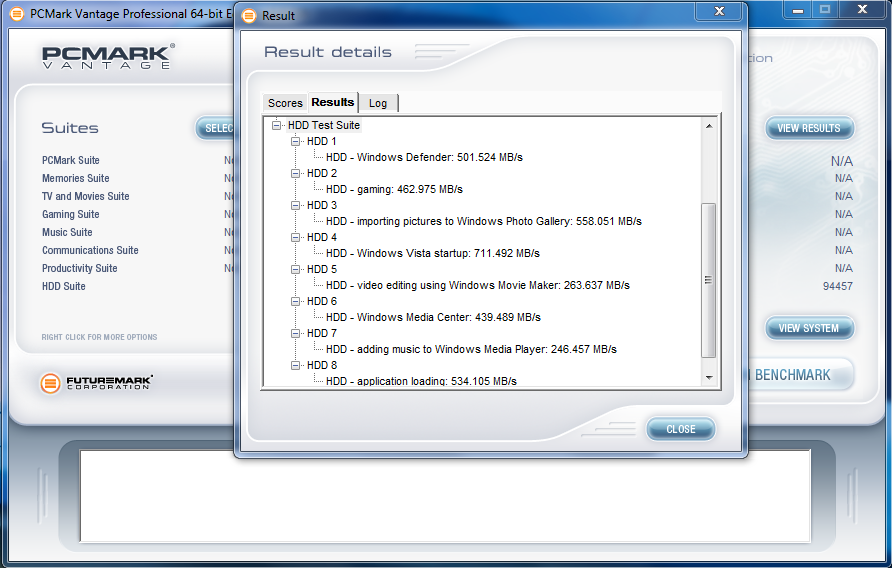Viewport: 892px width, 568px height.
Task: Click the scroll up arrow in results tree
Action: point(709,126)
